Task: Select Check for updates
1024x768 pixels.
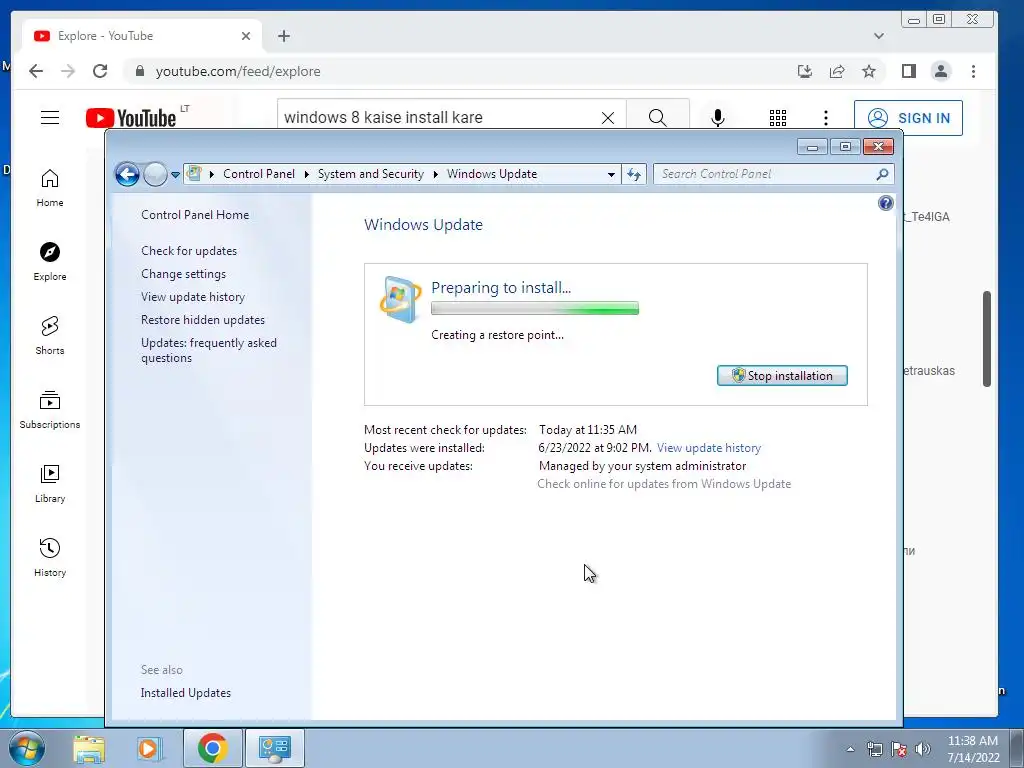Action: [x=189, y=251]
